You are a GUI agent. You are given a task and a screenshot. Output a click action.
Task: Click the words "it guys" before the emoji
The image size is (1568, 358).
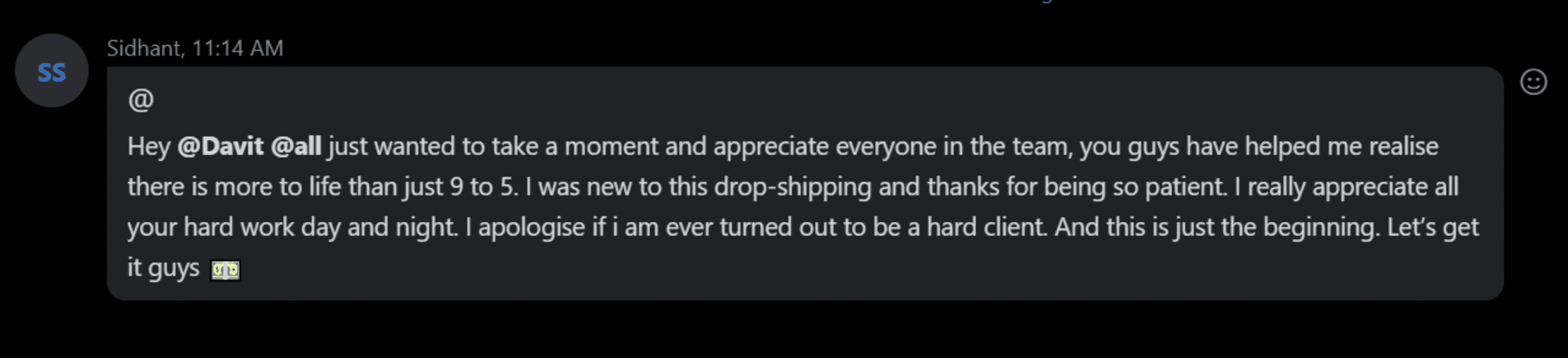[x=164, y=268]
